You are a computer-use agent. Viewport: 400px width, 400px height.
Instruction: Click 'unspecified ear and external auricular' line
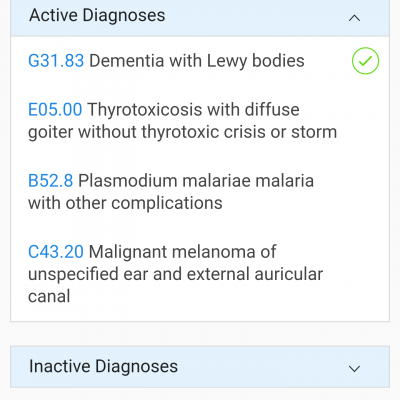[x=175, y=274]
